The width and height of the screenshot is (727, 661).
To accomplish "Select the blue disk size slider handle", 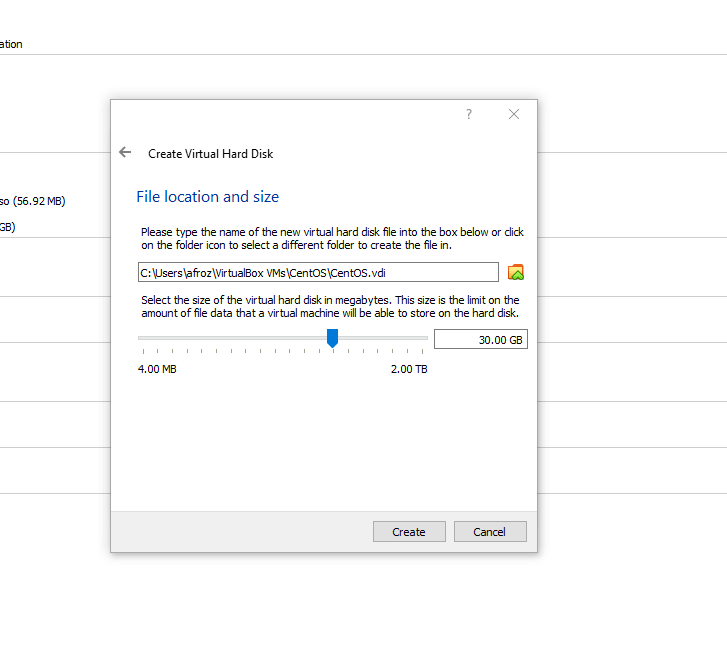I will [x=332, y=338].
